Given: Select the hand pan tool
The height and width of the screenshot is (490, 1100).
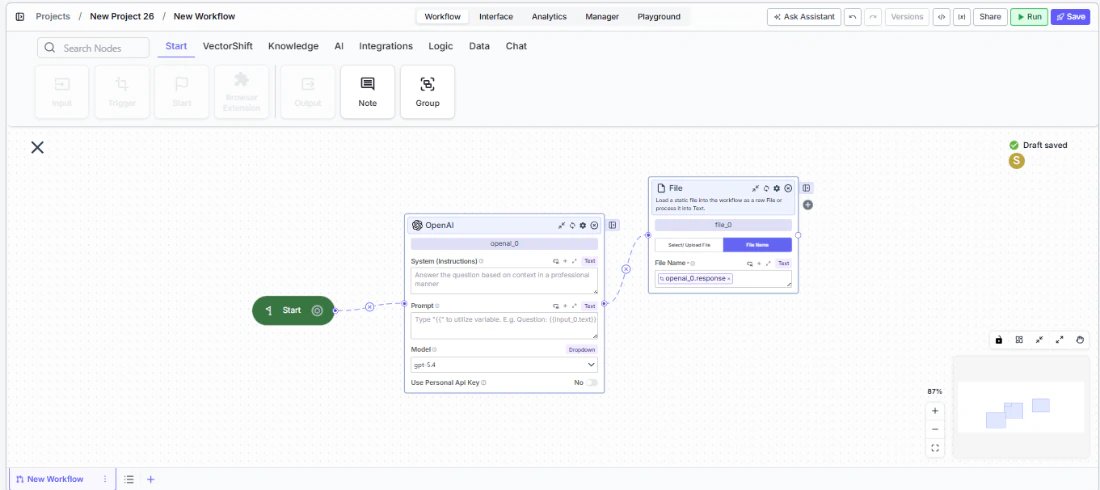Looking at the screenshot, I should 1080,340.
